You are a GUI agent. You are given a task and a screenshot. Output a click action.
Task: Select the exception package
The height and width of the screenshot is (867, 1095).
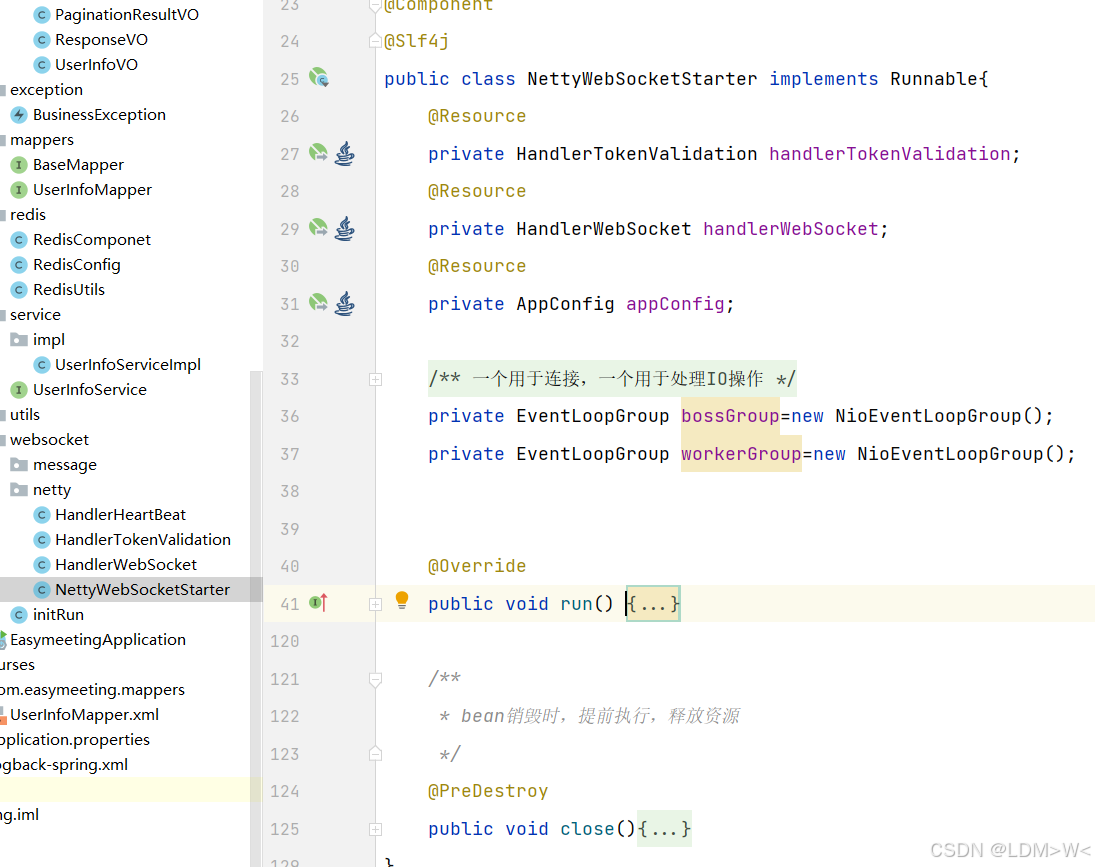pyautogui.click(x=46, y=90)
